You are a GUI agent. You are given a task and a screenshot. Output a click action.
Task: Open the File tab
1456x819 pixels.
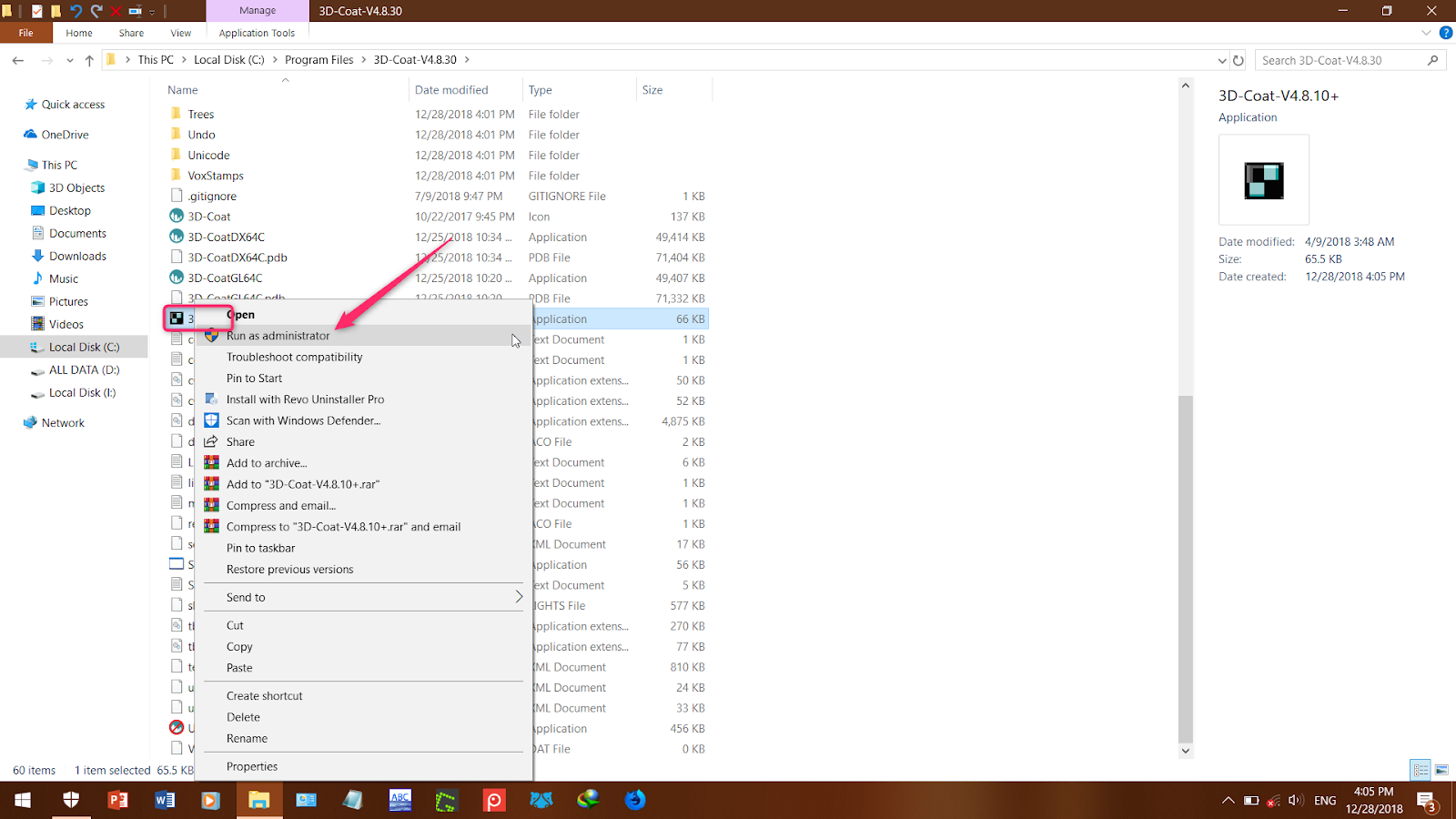[x=25, y=33]
